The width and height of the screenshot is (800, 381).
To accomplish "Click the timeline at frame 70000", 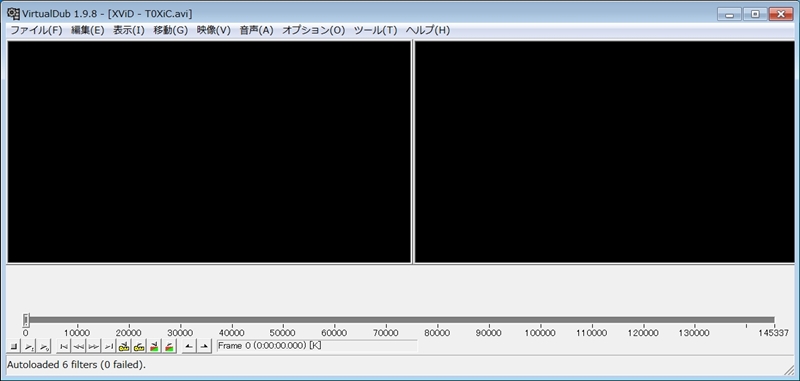I will coord(386,320).
